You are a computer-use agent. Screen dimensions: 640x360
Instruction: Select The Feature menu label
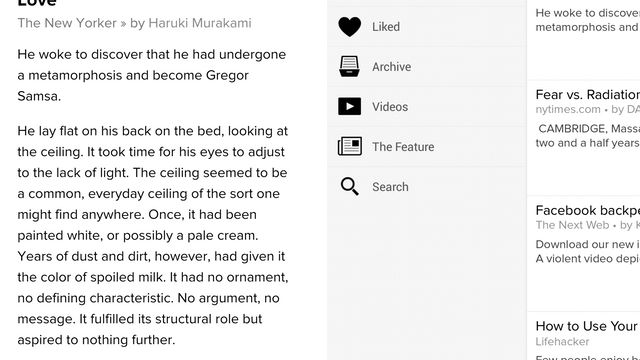403,147
